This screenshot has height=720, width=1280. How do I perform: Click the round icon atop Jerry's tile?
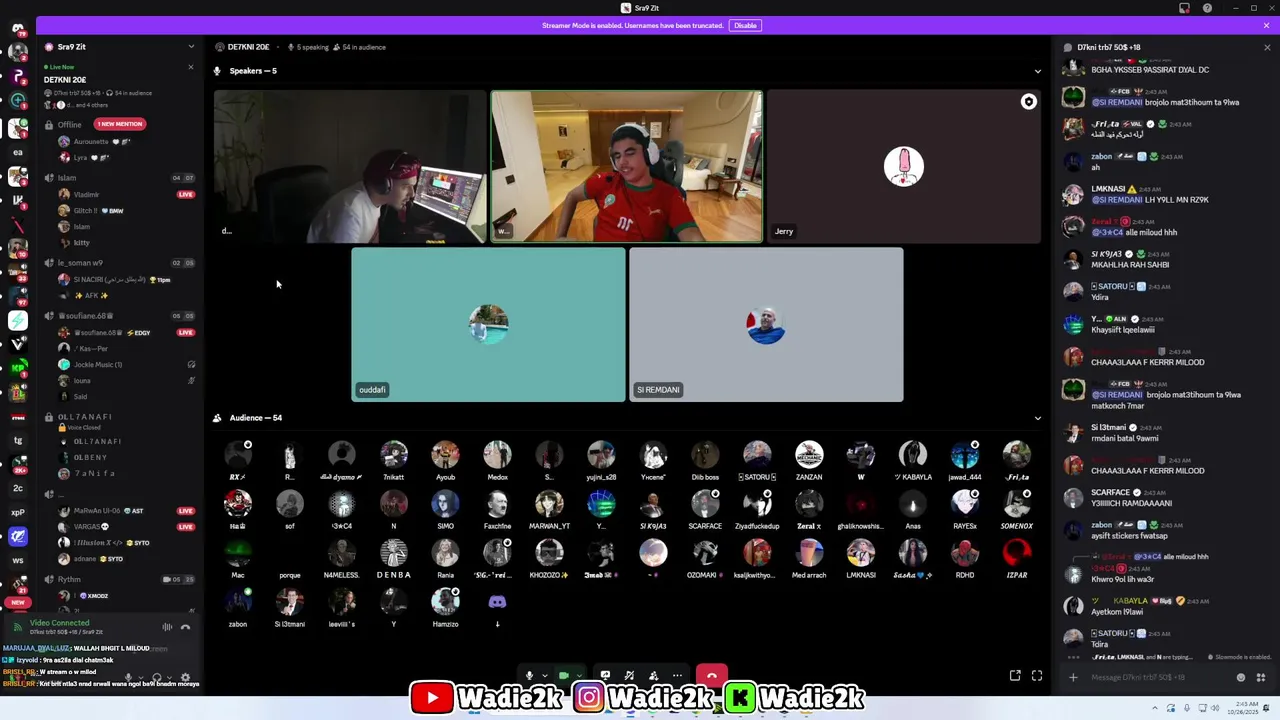point(1028,102)
